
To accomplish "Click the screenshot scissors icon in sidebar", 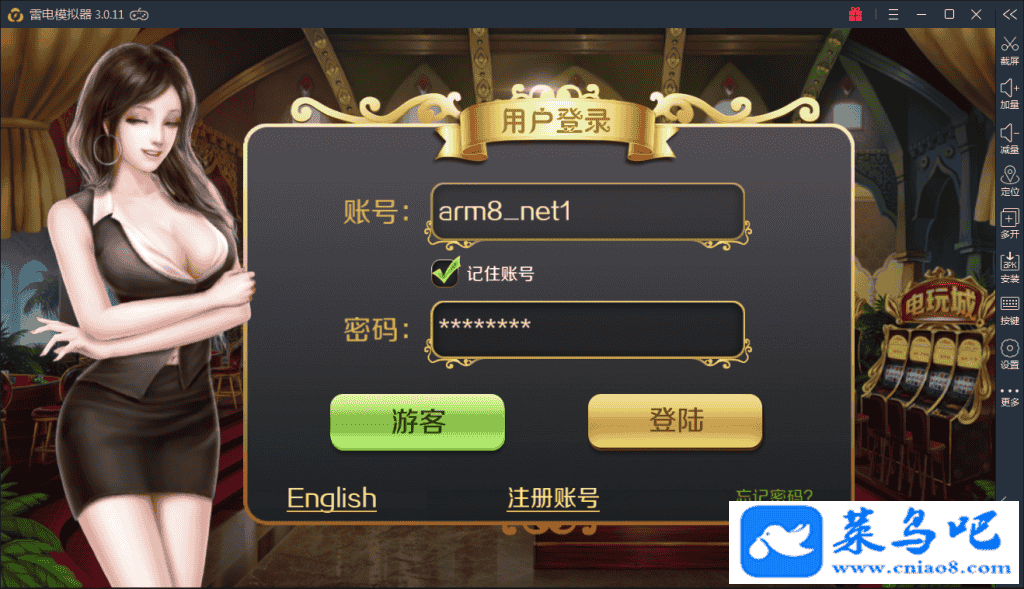I will click(1010, 44).
